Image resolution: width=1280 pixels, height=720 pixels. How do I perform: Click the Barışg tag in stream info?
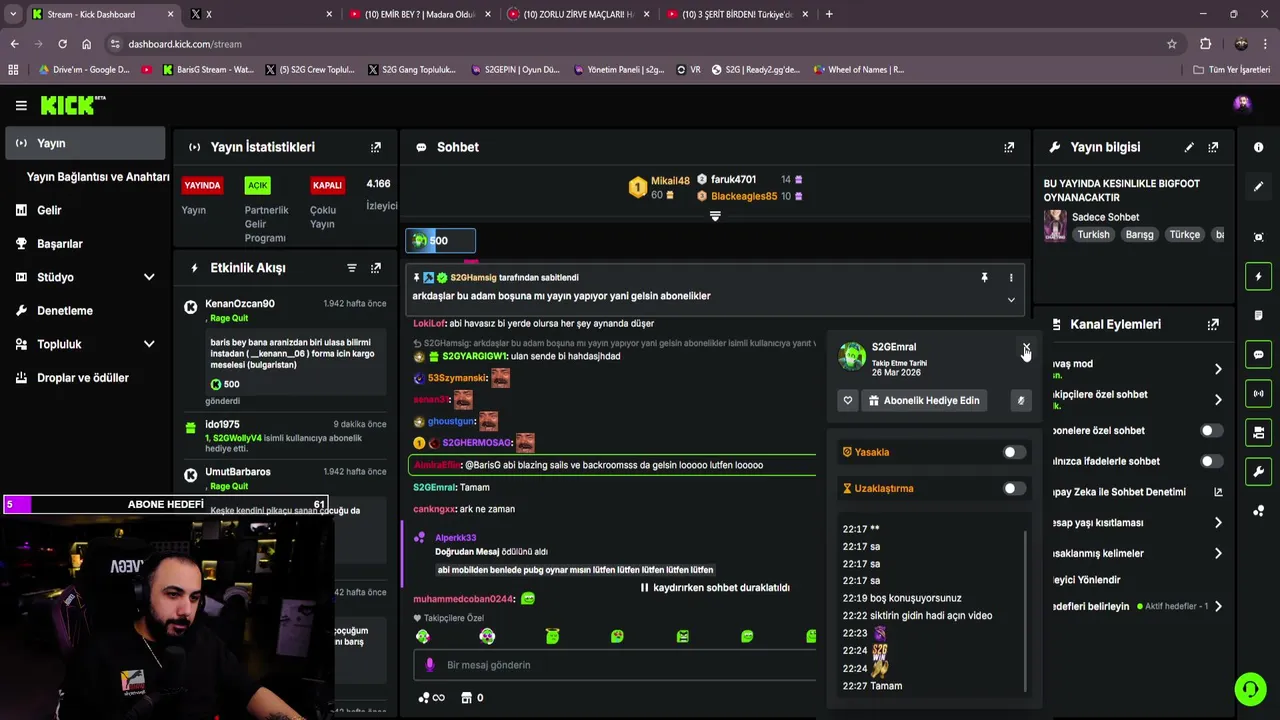[1139, 234]
